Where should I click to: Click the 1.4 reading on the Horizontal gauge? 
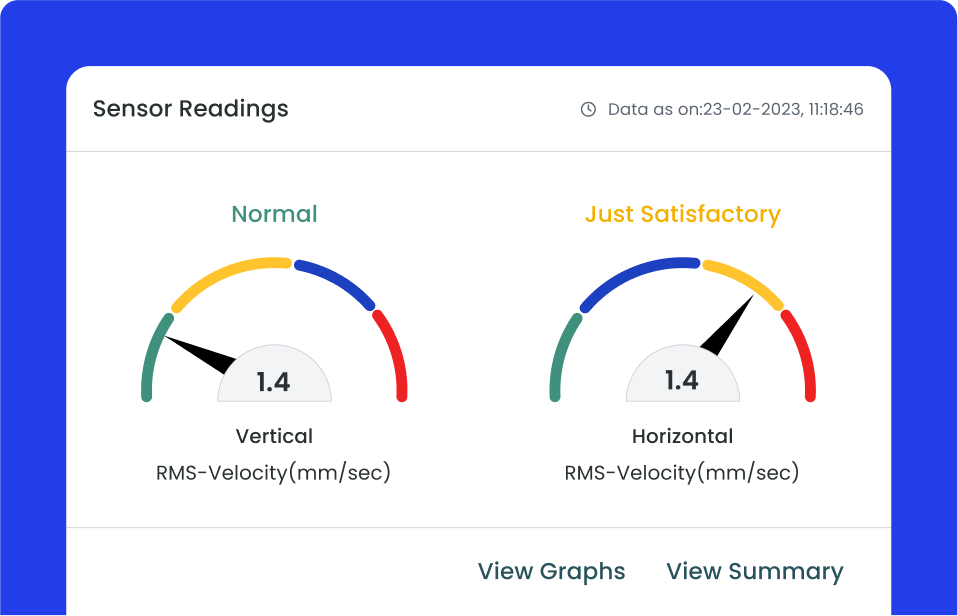tap(683, 381)
